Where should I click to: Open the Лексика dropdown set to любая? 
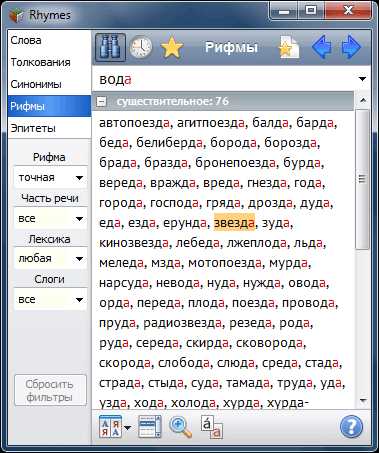pyautogui.click(x=50, y=258)
